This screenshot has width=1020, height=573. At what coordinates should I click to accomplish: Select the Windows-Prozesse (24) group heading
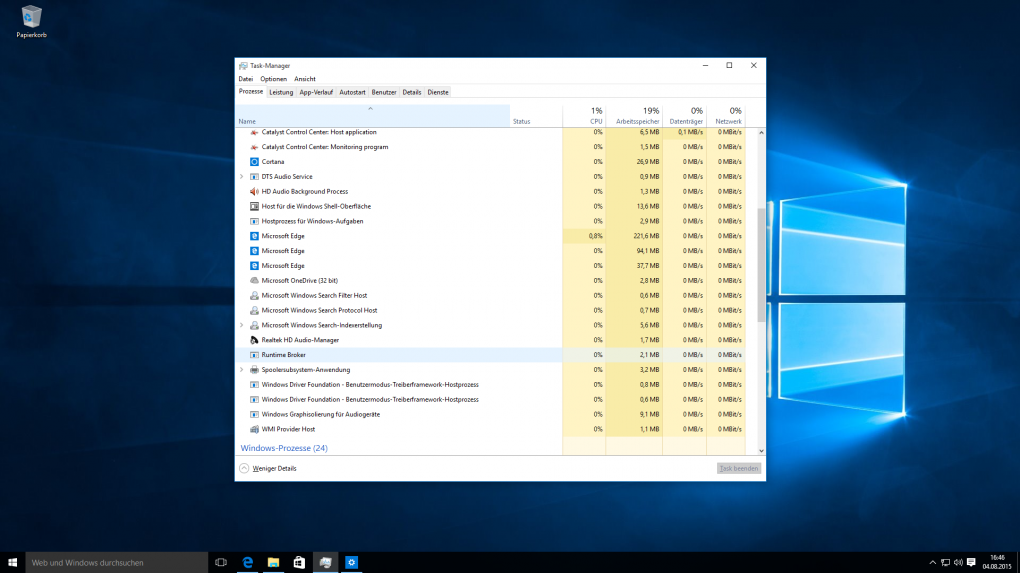[284, 448]
